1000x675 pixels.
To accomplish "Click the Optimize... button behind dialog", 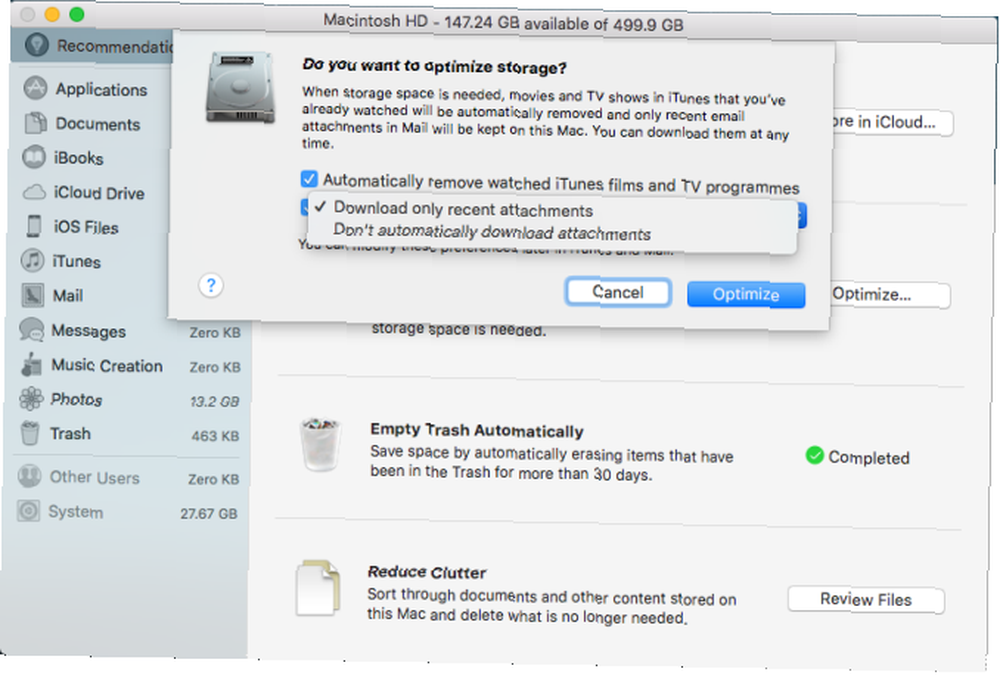I will click(x=890, y=295).
